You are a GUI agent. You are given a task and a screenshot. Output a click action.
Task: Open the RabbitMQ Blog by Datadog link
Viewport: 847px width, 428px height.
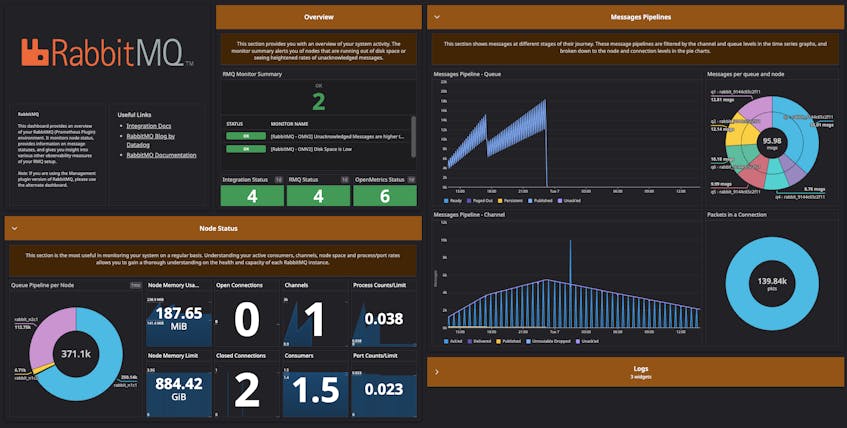coord(151,141)
